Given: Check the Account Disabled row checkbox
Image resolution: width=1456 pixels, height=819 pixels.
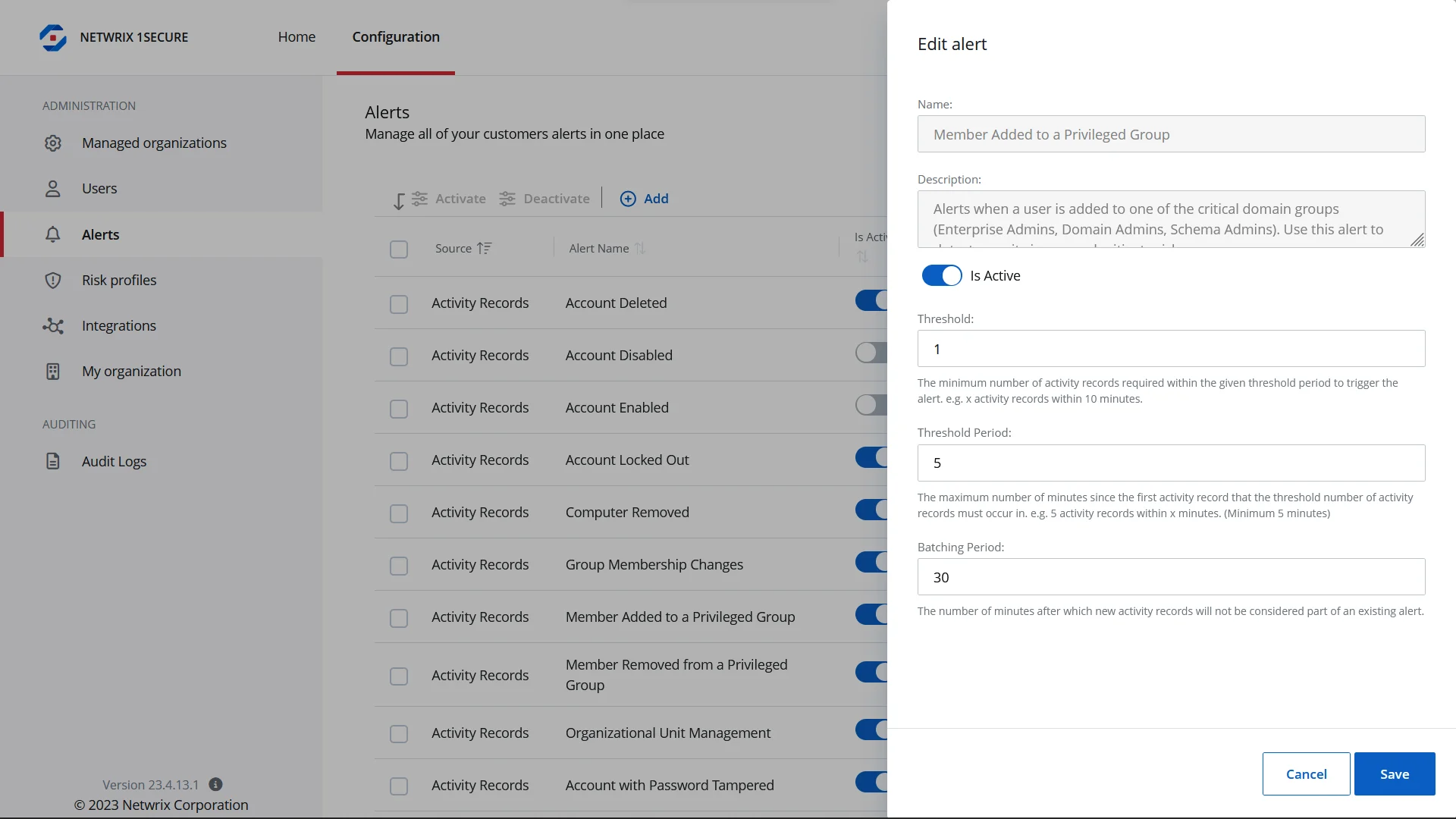Looking at the screenshot, I should click(399, 356).
